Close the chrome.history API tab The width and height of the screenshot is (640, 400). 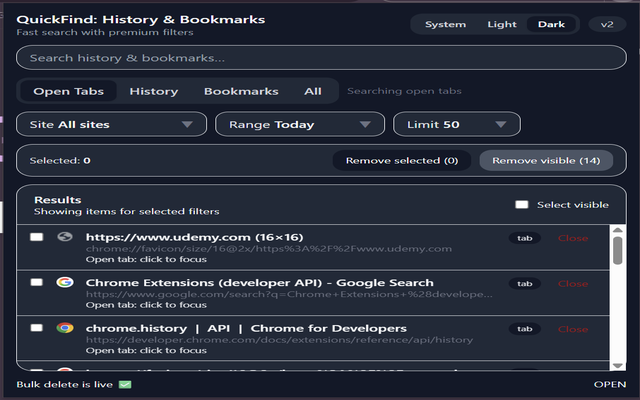pyautogui.click(x=573, y=329)
